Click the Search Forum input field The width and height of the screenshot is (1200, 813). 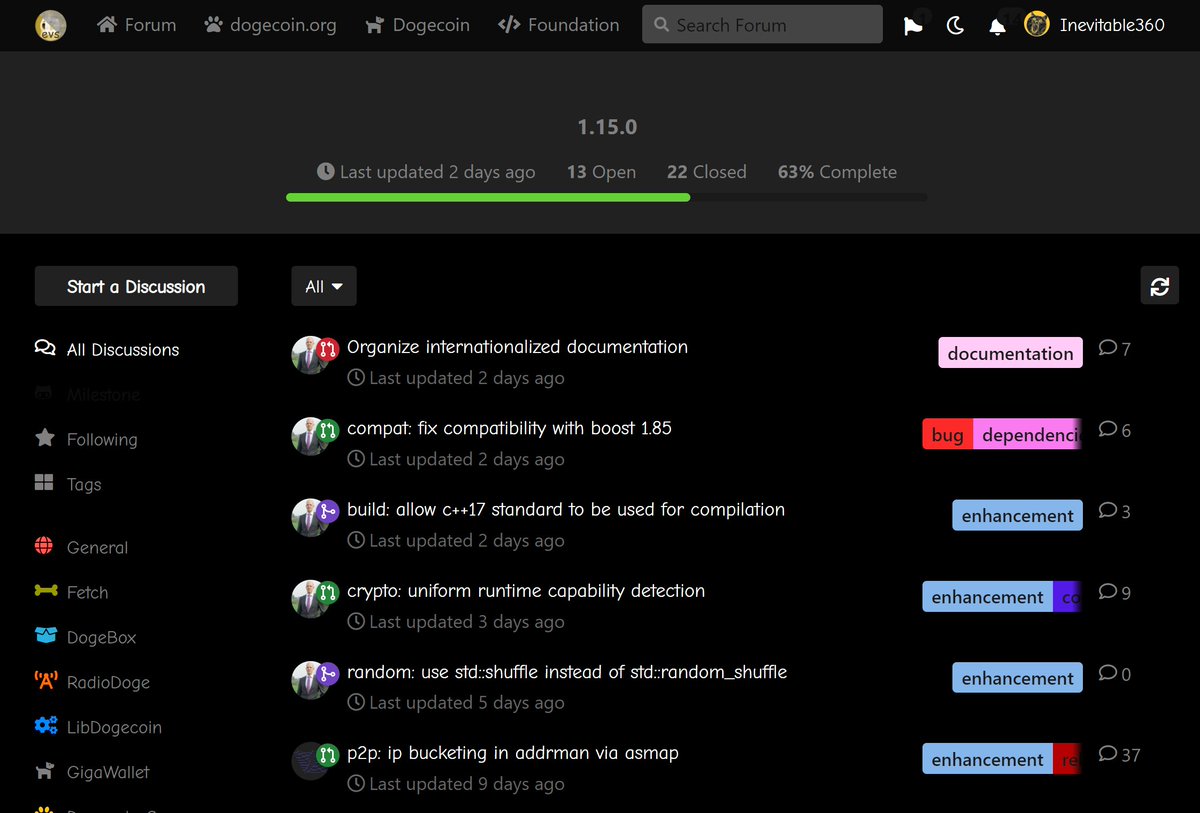point(762,25)
